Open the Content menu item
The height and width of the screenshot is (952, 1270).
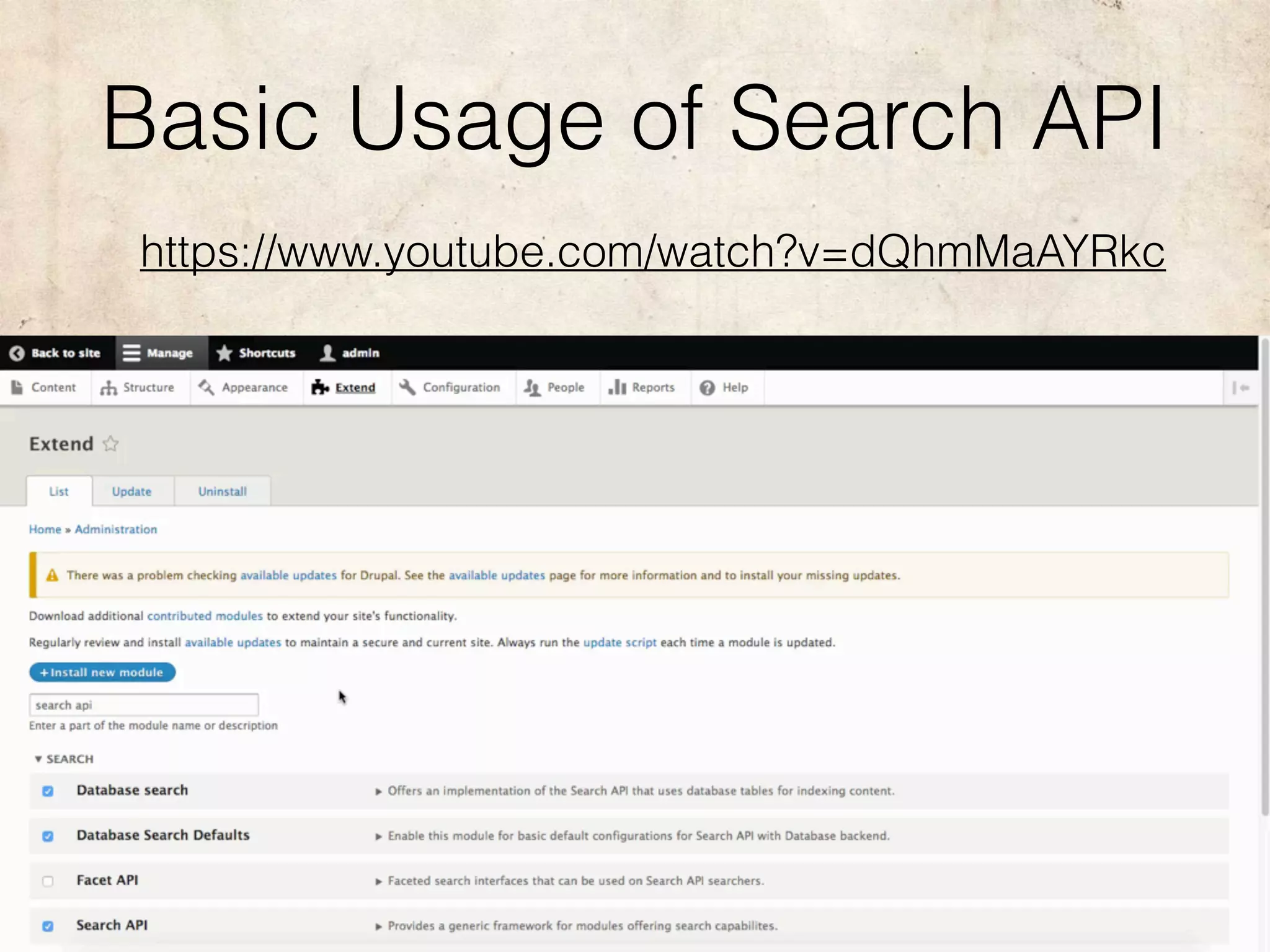click(45, 388)
